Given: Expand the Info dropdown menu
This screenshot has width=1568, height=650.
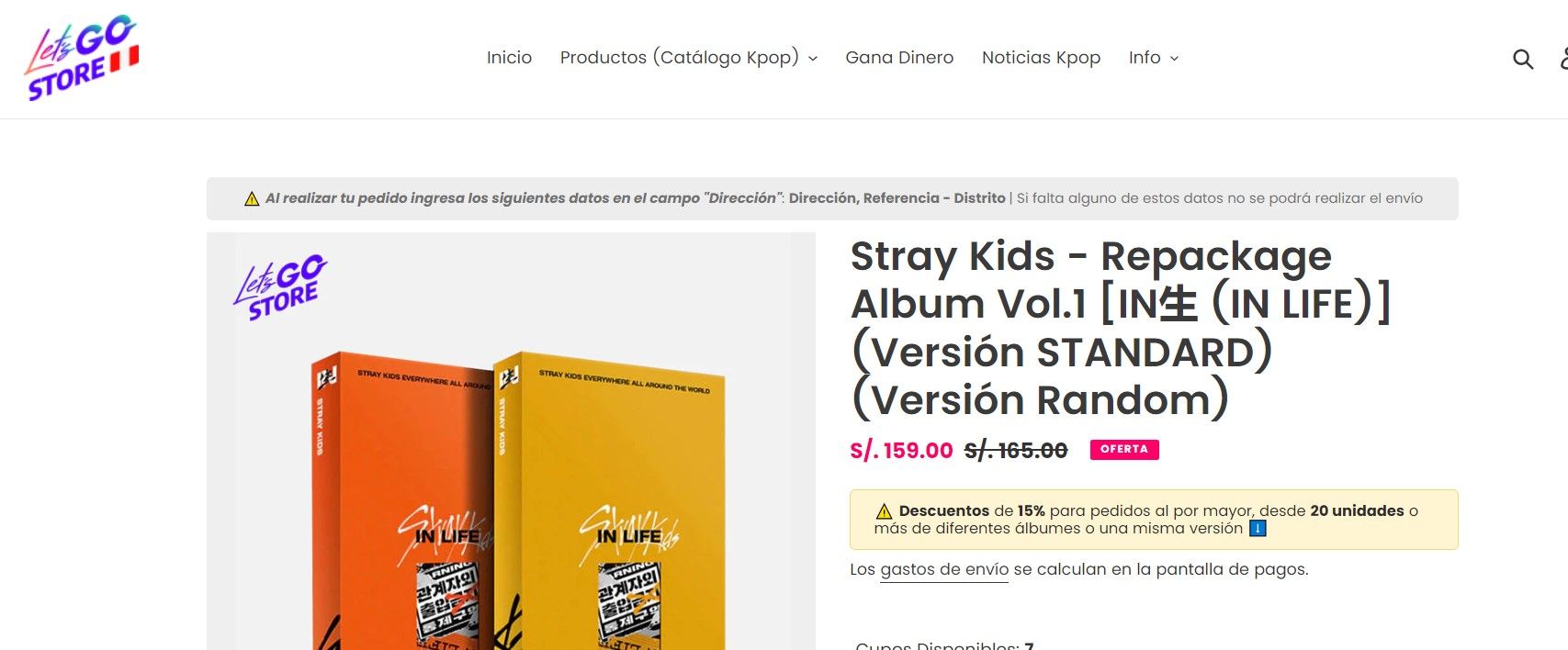Looking at the screenshot, I should pos(1153,58).
